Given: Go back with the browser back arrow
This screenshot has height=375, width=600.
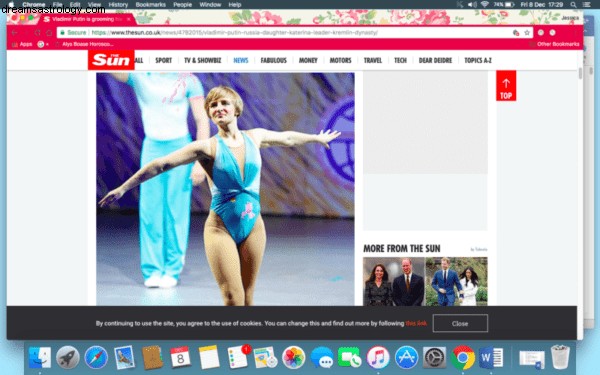Looking at the screenshot, I should [x=15, y=33].
